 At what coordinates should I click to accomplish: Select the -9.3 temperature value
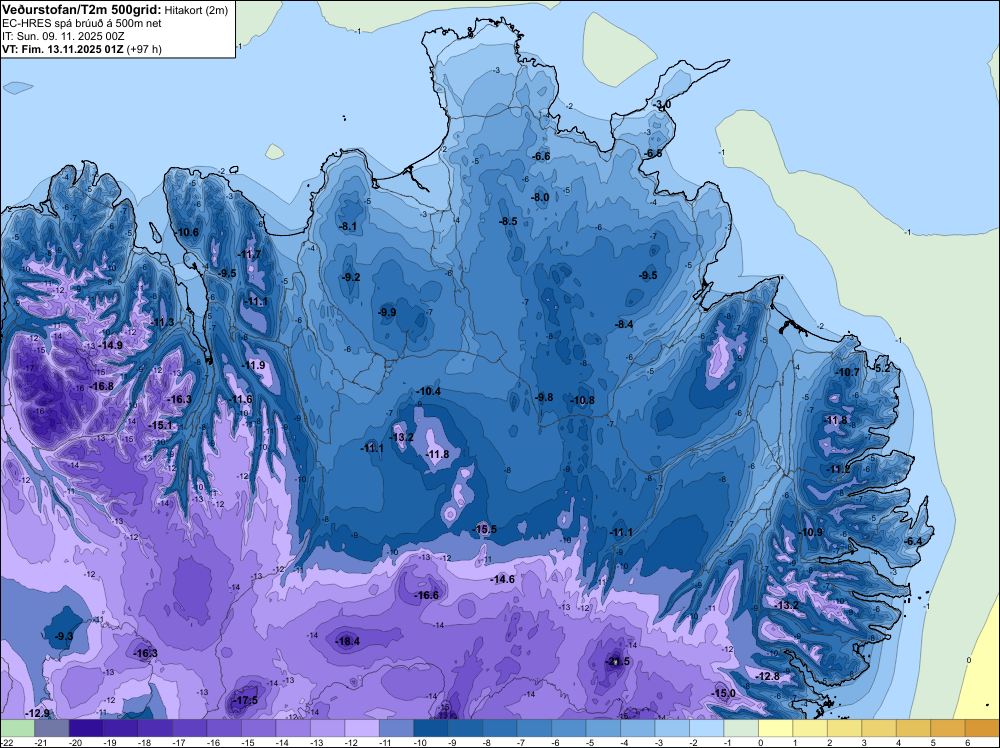64,636
